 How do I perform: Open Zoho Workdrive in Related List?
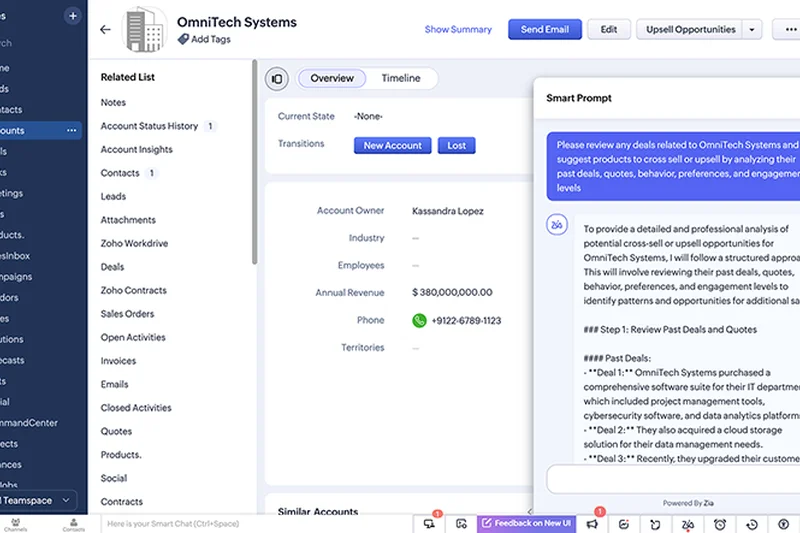(134, 243)
